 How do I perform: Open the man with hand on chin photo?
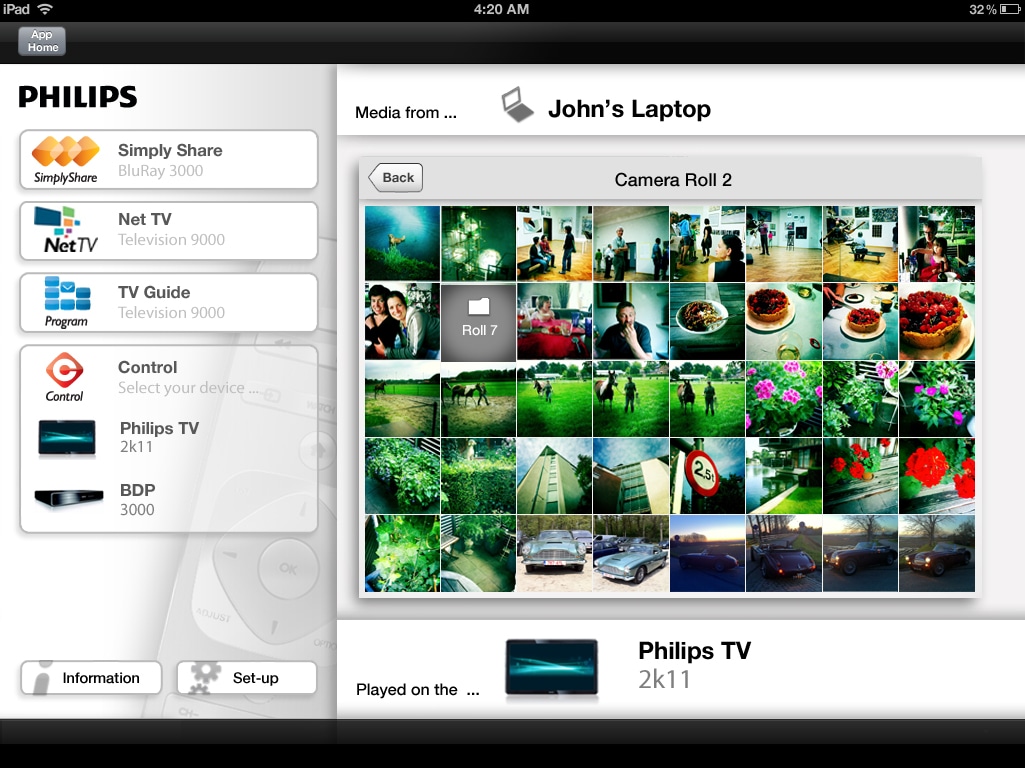point(631,322)
